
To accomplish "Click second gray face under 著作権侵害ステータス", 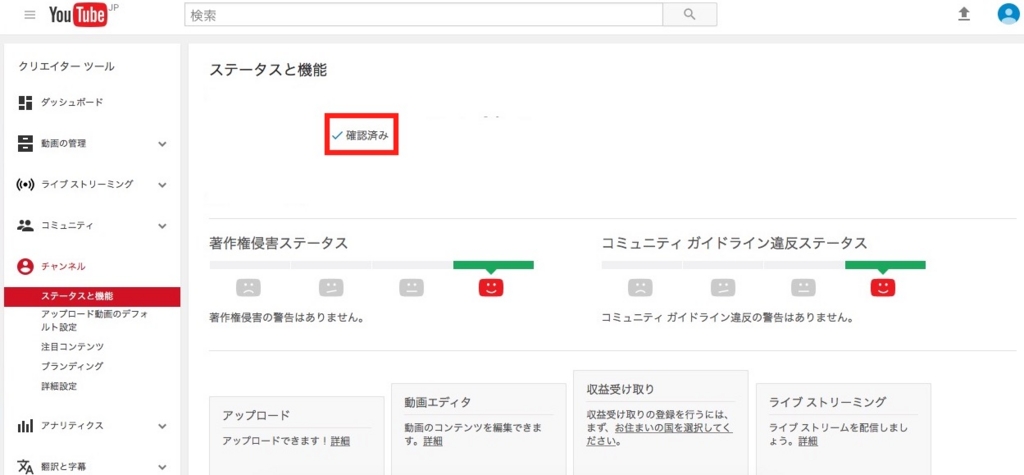I will click(330, 287).
